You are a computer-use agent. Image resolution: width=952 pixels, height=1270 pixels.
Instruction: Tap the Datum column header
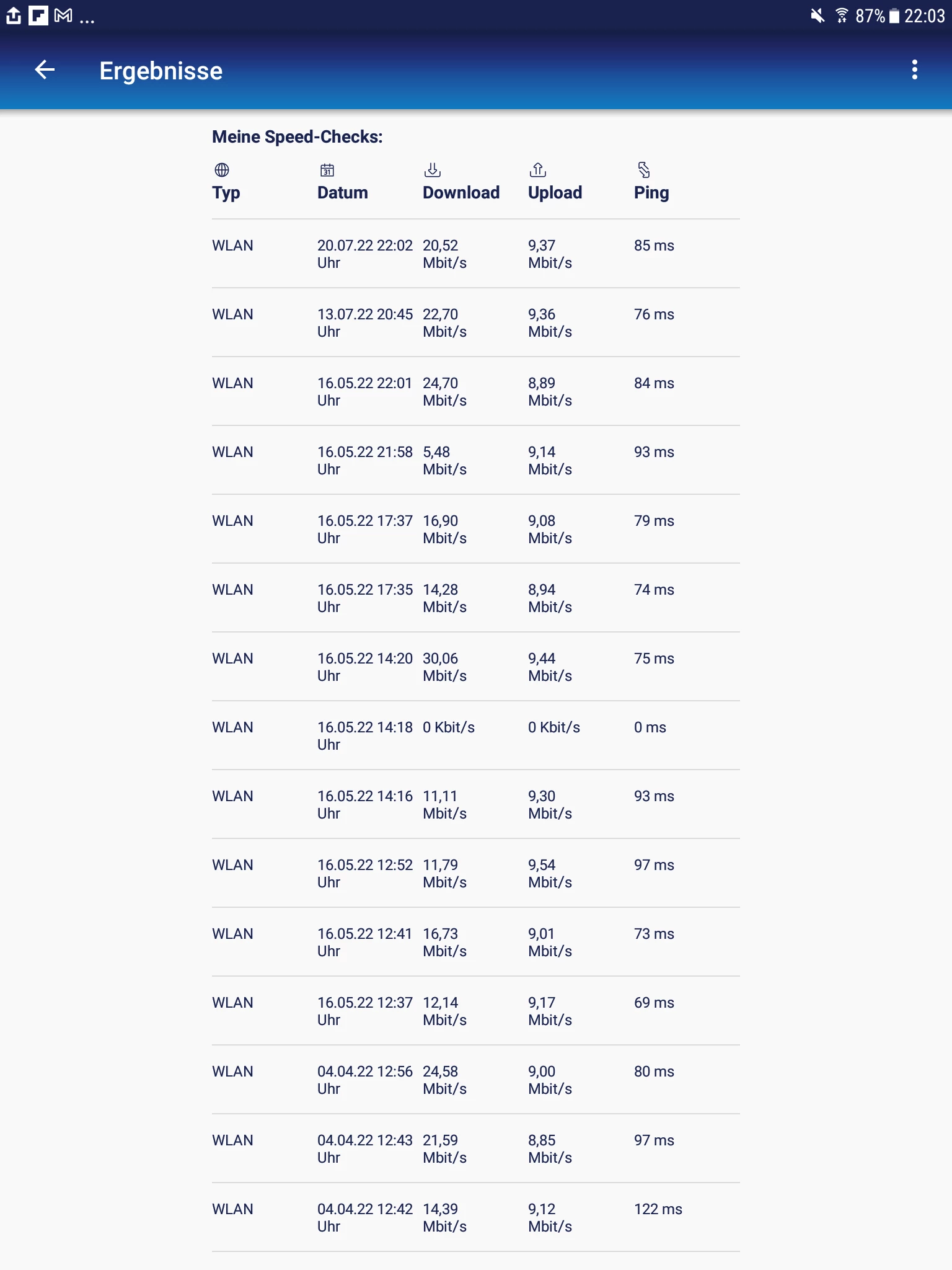coord(342,193)
